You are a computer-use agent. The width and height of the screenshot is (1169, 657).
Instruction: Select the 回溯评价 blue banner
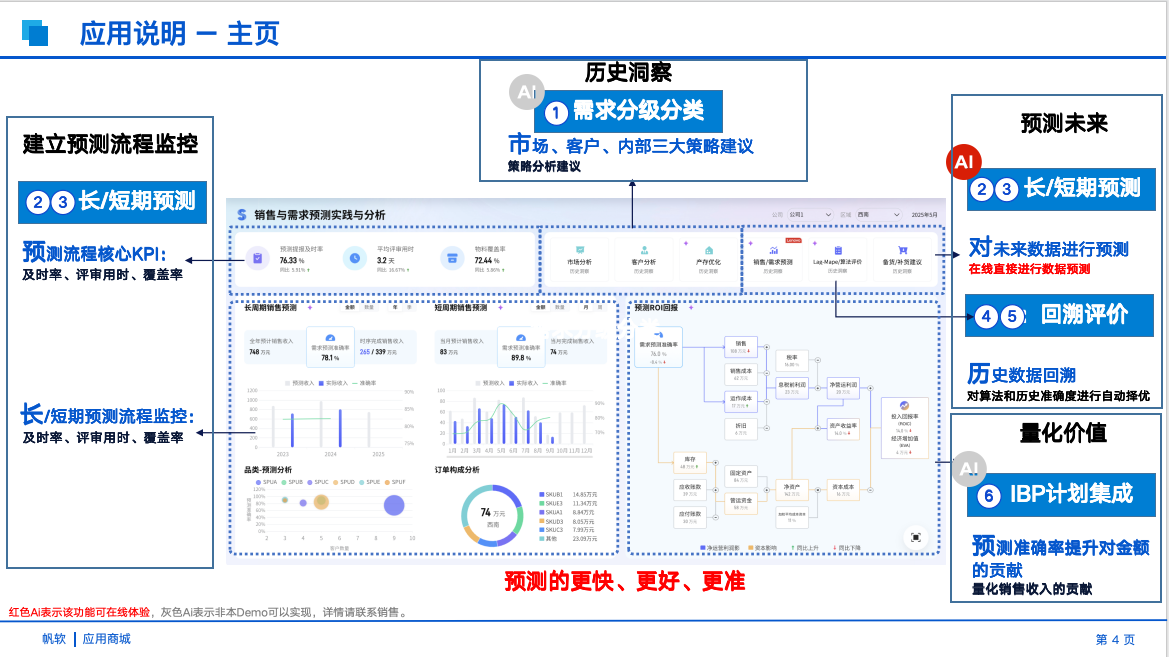(x=1056, y=315)
